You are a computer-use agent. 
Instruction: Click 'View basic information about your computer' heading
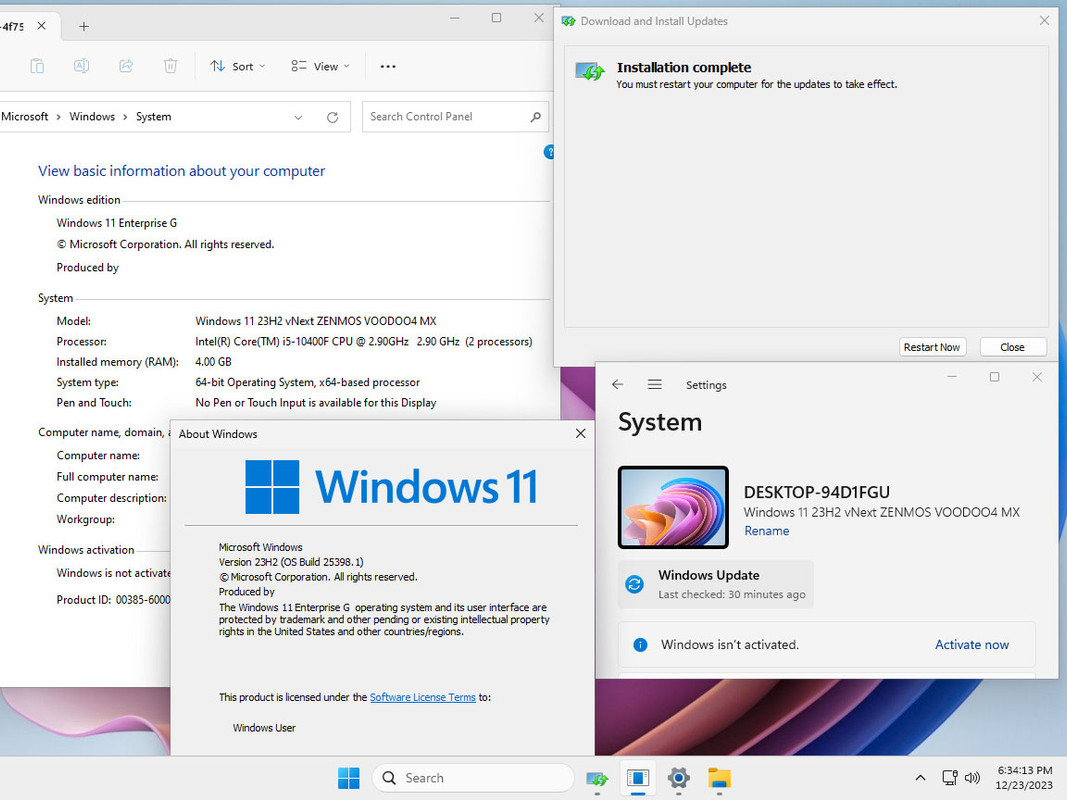coord(182,171)
